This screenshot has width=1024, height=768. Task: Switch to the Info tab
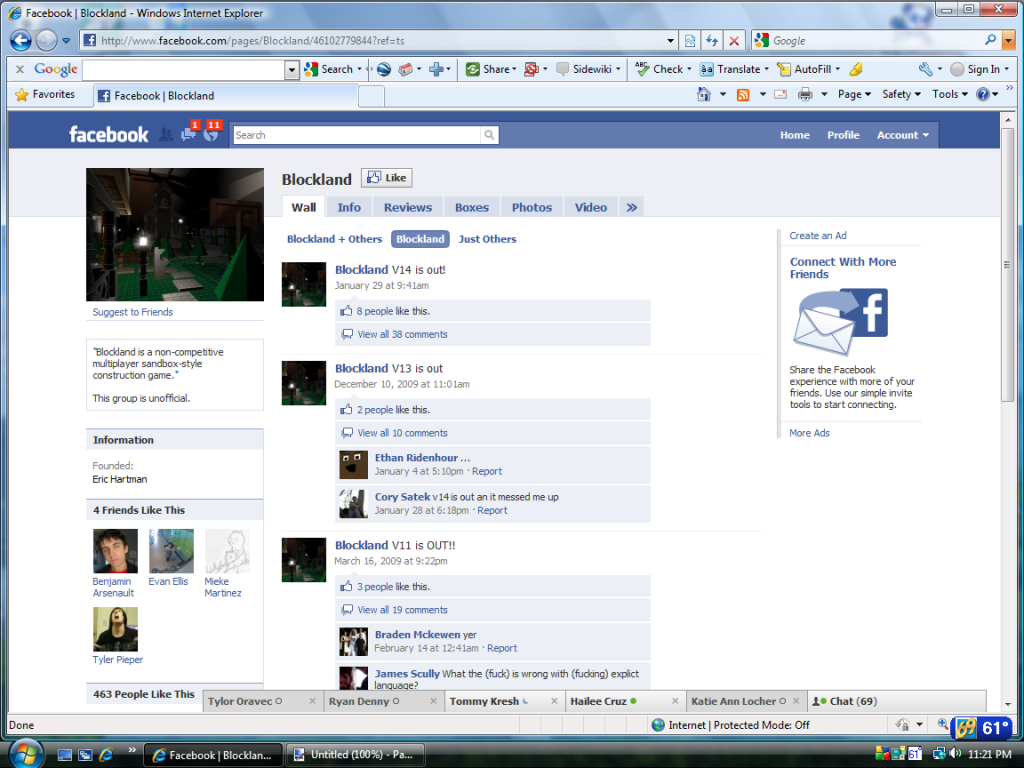[349, 207]
